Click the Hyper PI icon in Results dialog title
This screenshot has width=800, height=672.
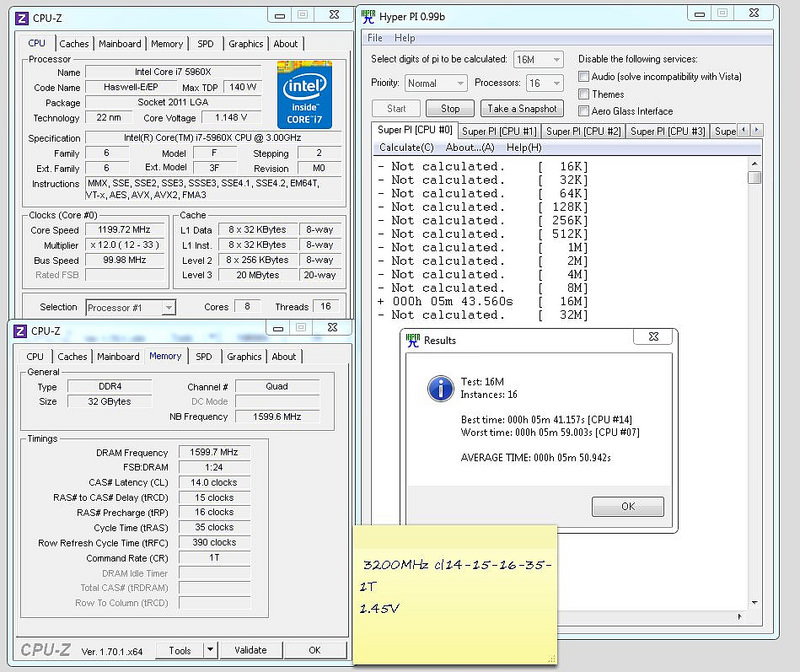(413, 340)
